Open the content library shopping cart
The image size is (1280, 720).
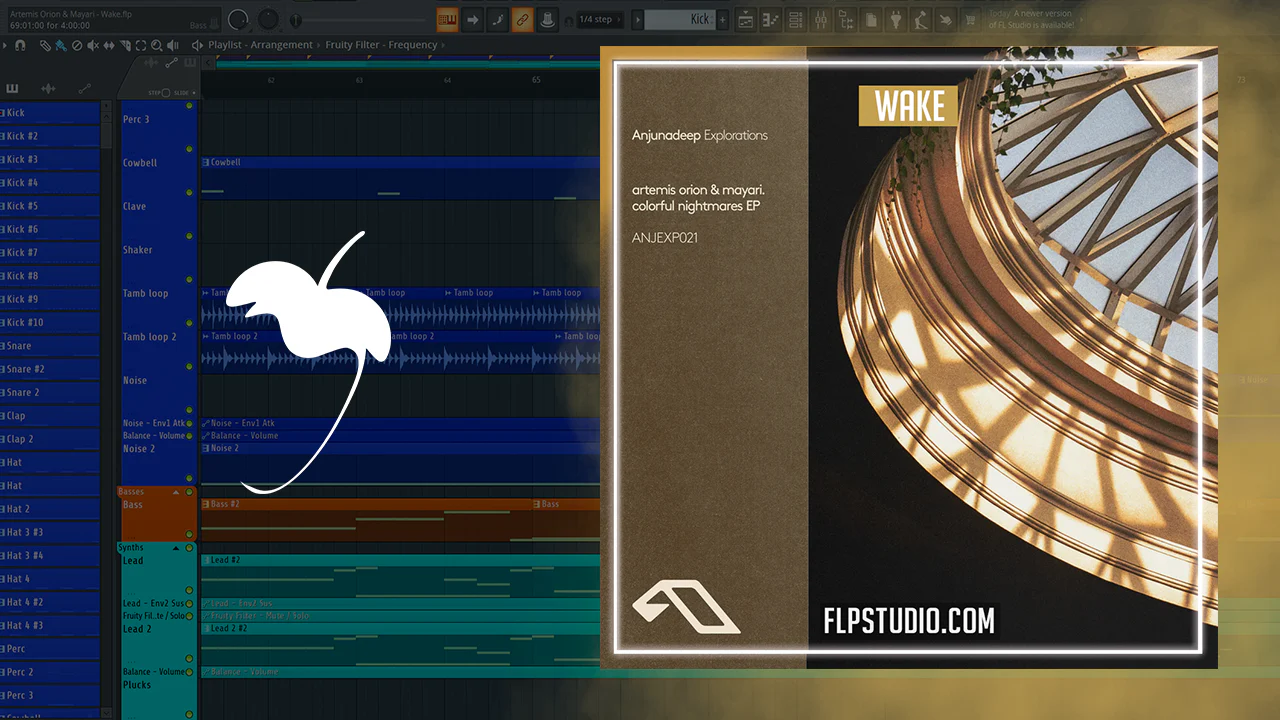970,19
